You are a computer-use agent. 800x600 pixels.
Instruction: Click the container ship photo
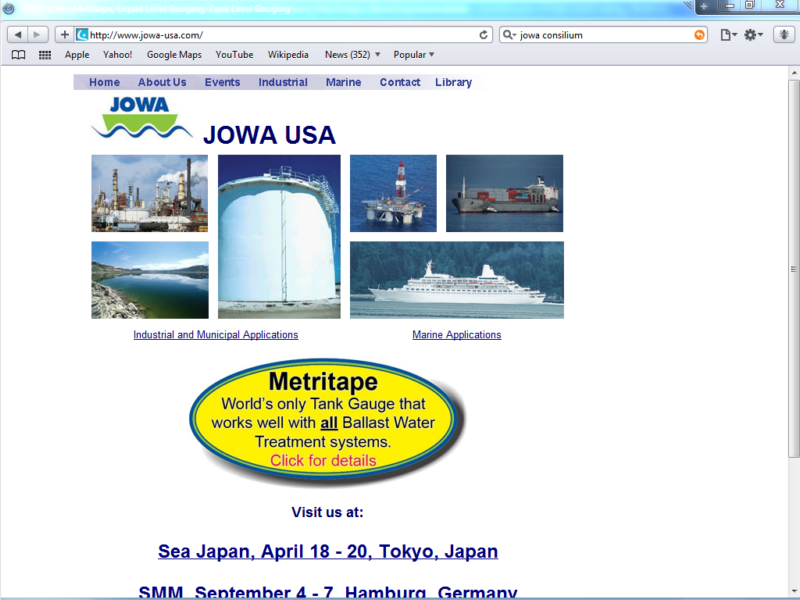[505, 193]
